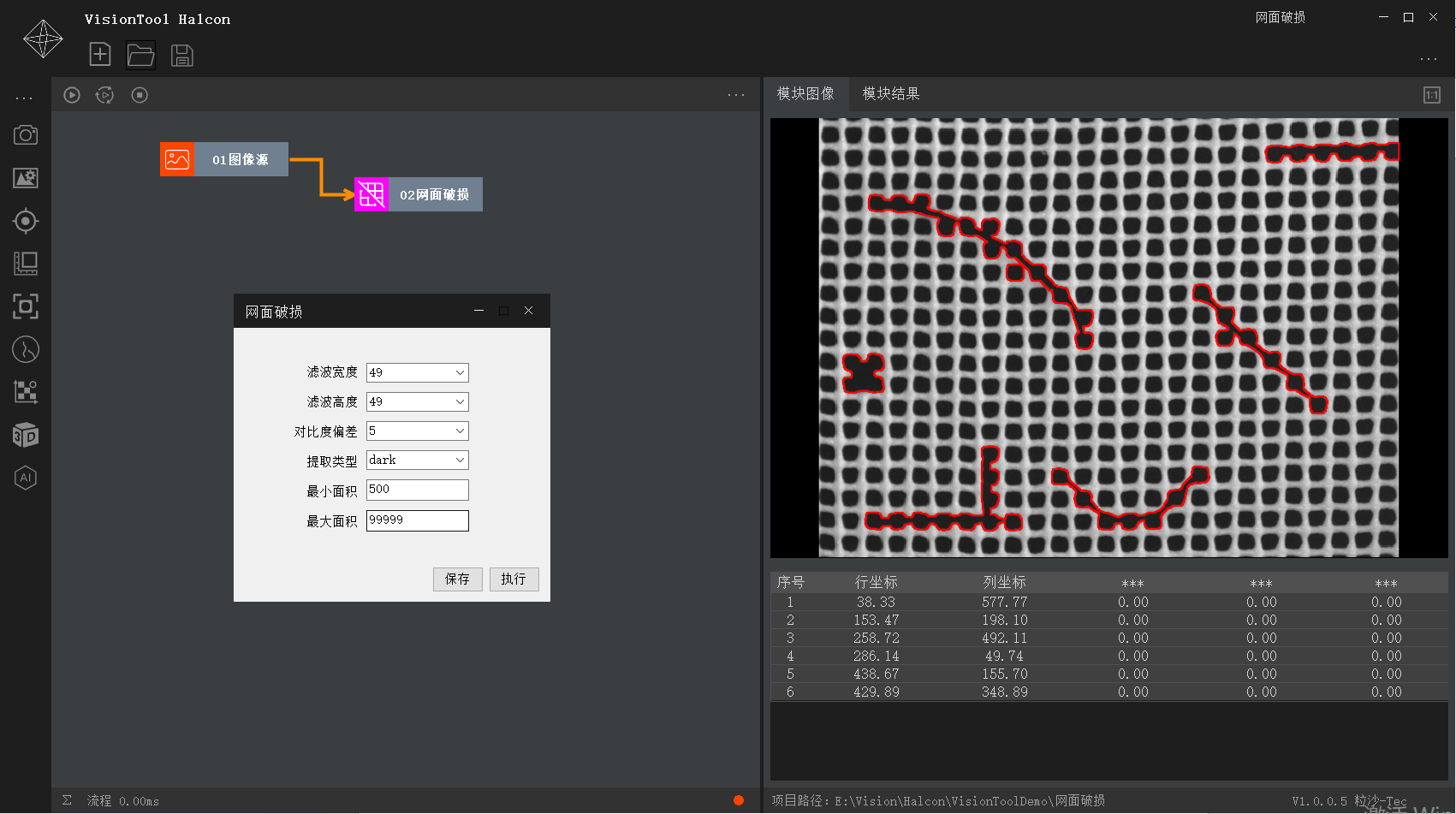Viewport: 1456px width, 814px height.
Task: Click the mesh inspection result image
Action: click(1108, 337)
